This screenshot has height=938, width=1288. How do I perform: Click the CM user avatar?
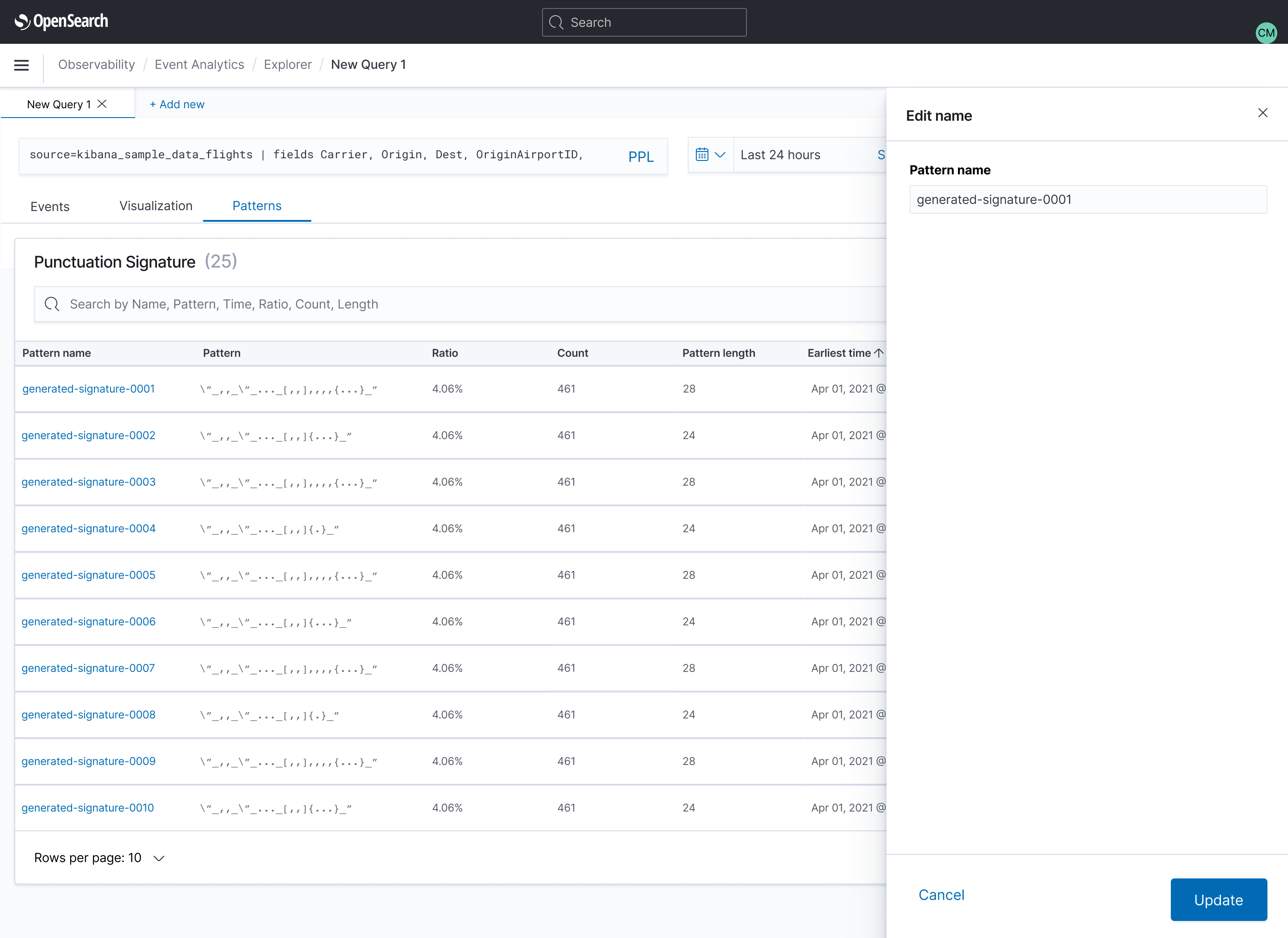click(1267, 32)
